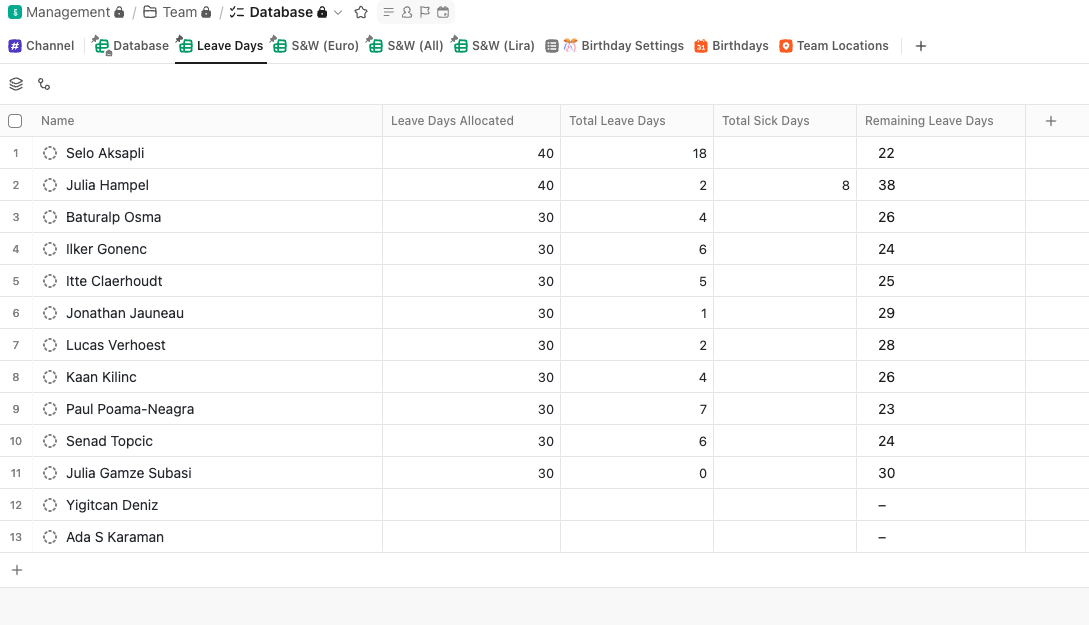Open Management space in breadcrumb
The height and width of the screenshot is (625, 1089).
point(67,13)
